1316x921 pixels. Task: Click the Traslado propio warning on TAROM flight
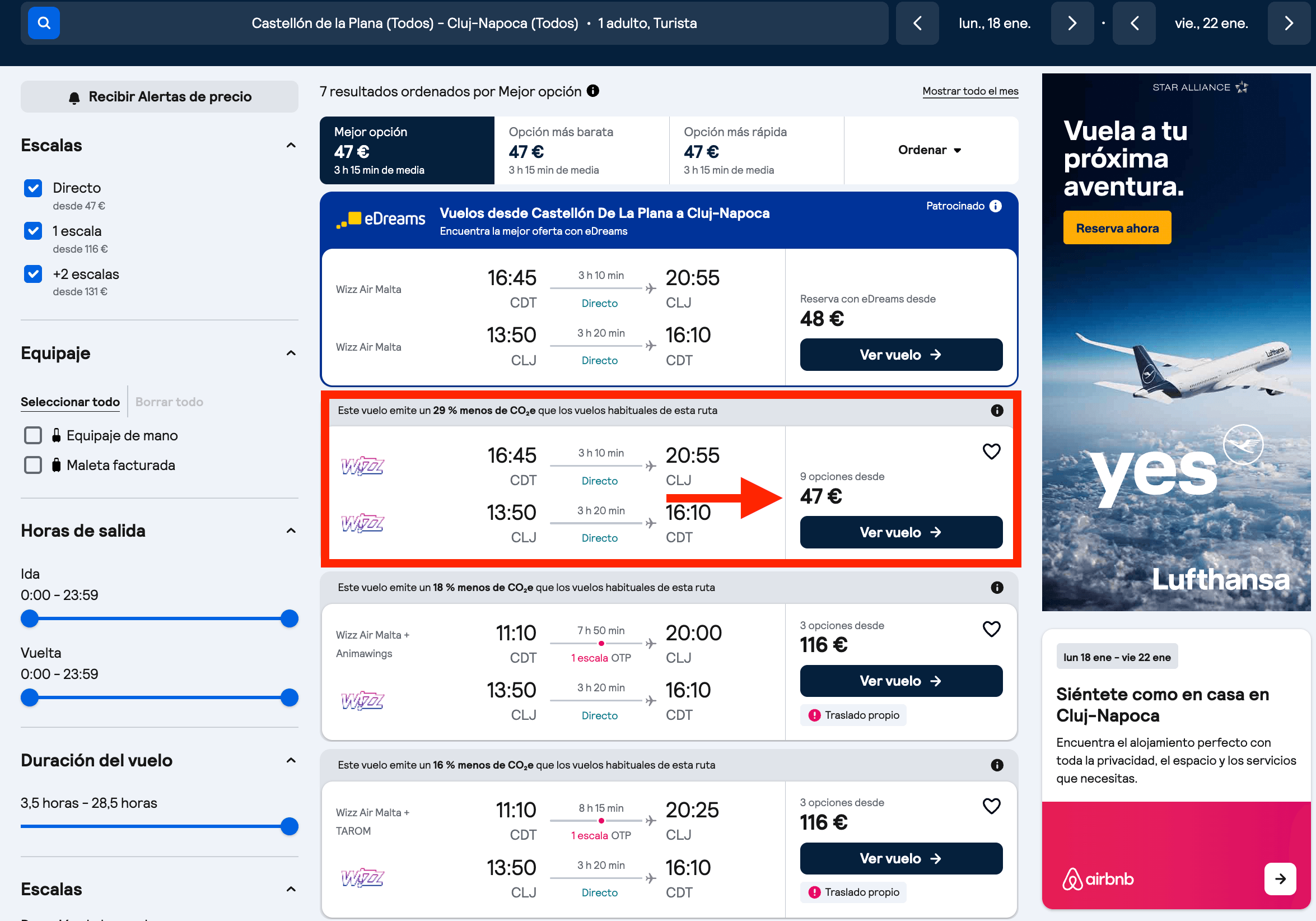pos(853,892)
